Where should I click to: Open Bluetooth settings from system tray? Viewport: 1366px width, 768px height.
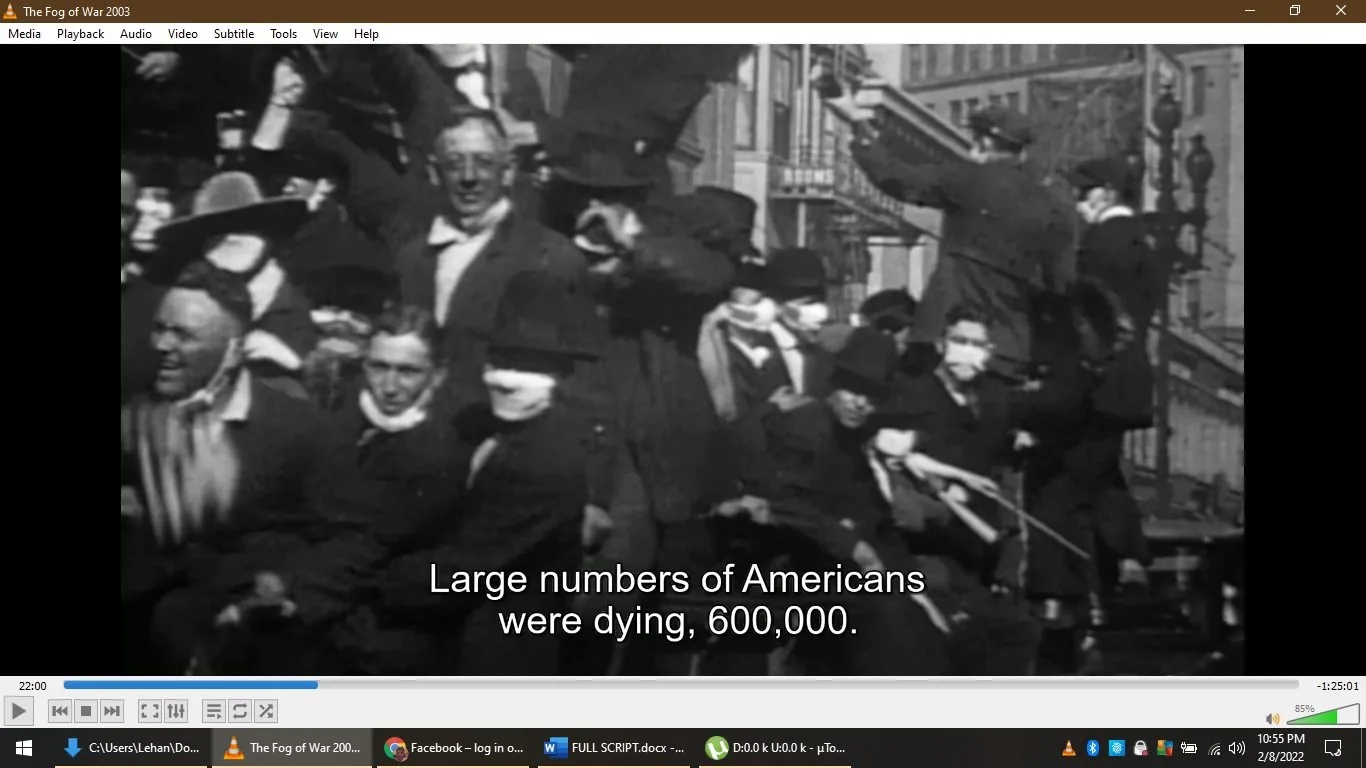tap(1093, 748)
